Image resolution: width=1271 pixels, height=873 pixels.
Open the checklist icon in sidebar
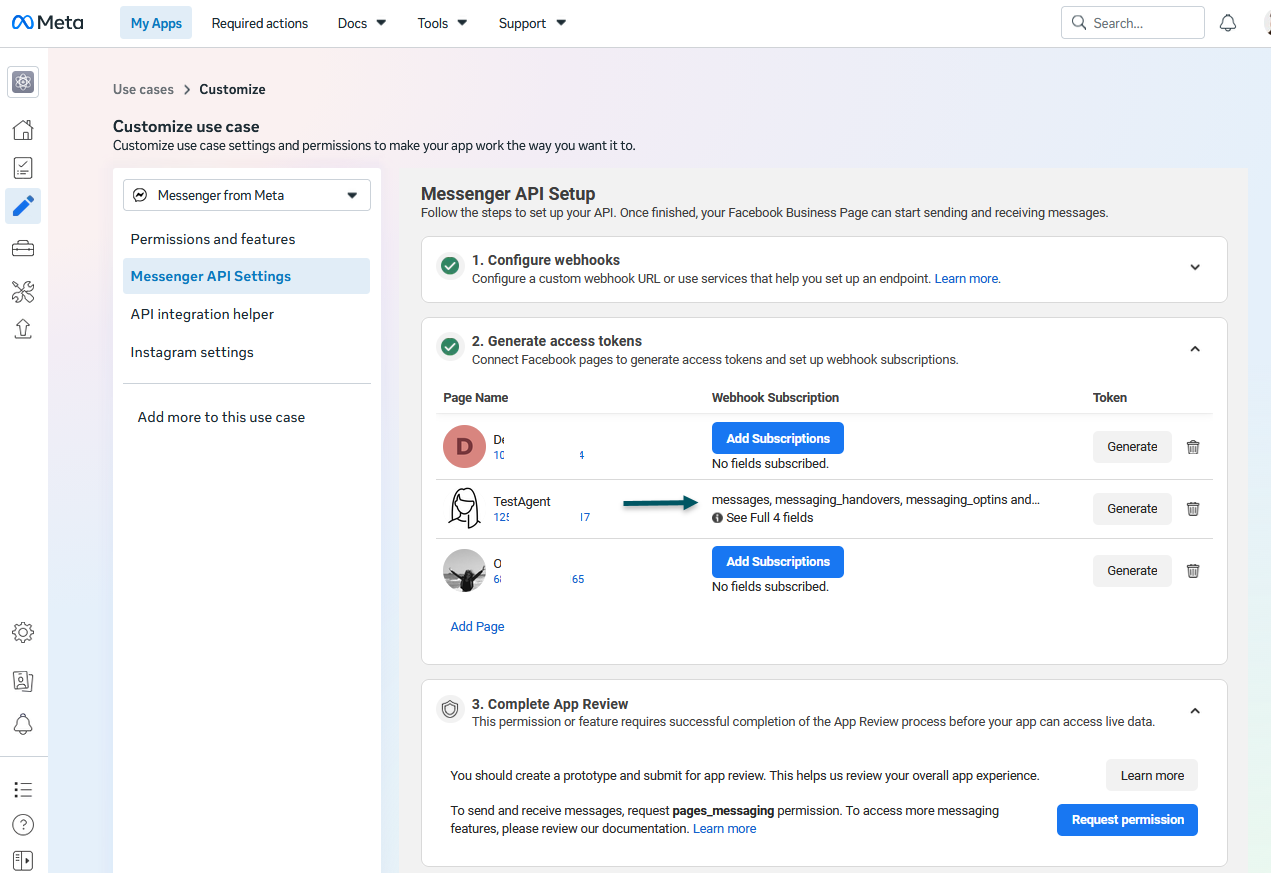[x=23, y=168]
